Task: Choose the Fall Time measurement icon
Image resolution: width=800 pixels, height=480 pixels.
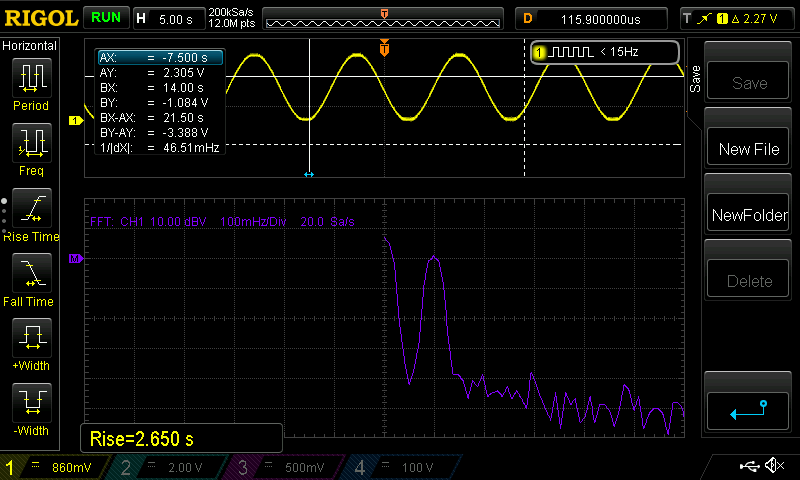Action: click(x=31, y=273)
